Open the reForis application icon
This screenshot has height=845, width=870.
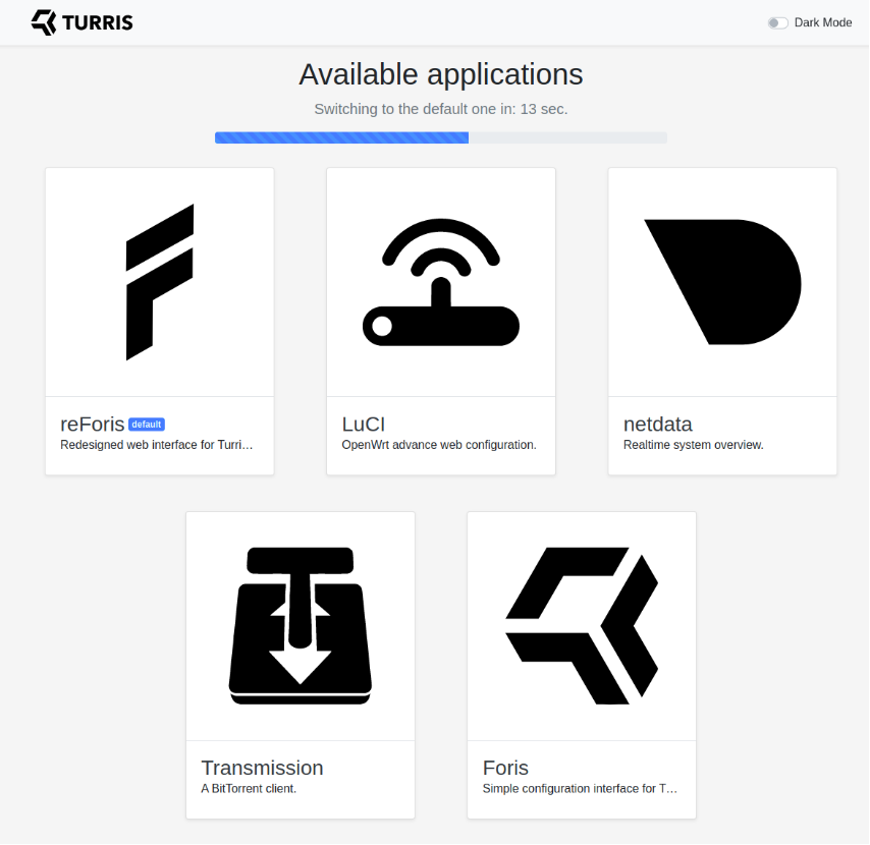coord(160,282)
